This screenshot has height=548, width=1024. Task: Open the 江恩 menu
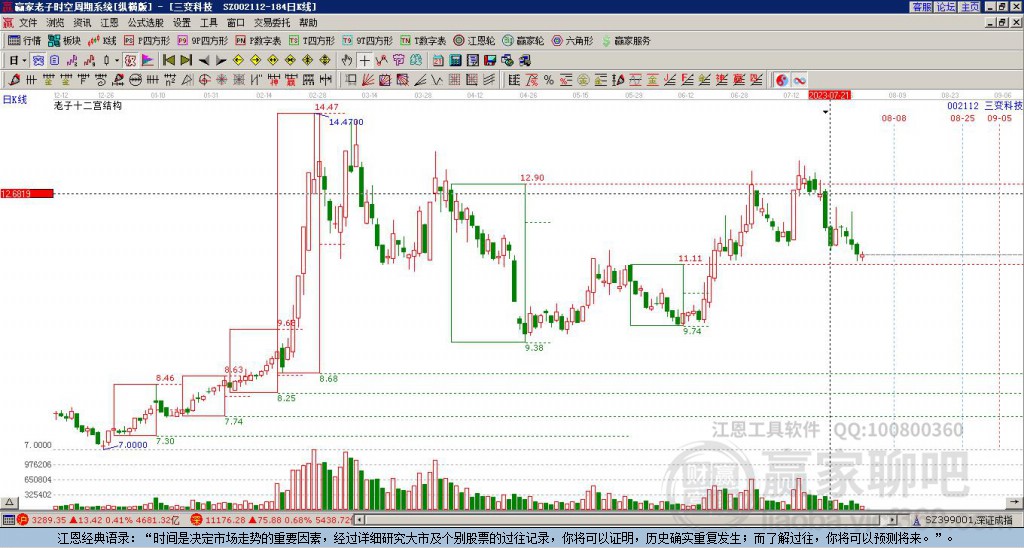click(110, 23)
